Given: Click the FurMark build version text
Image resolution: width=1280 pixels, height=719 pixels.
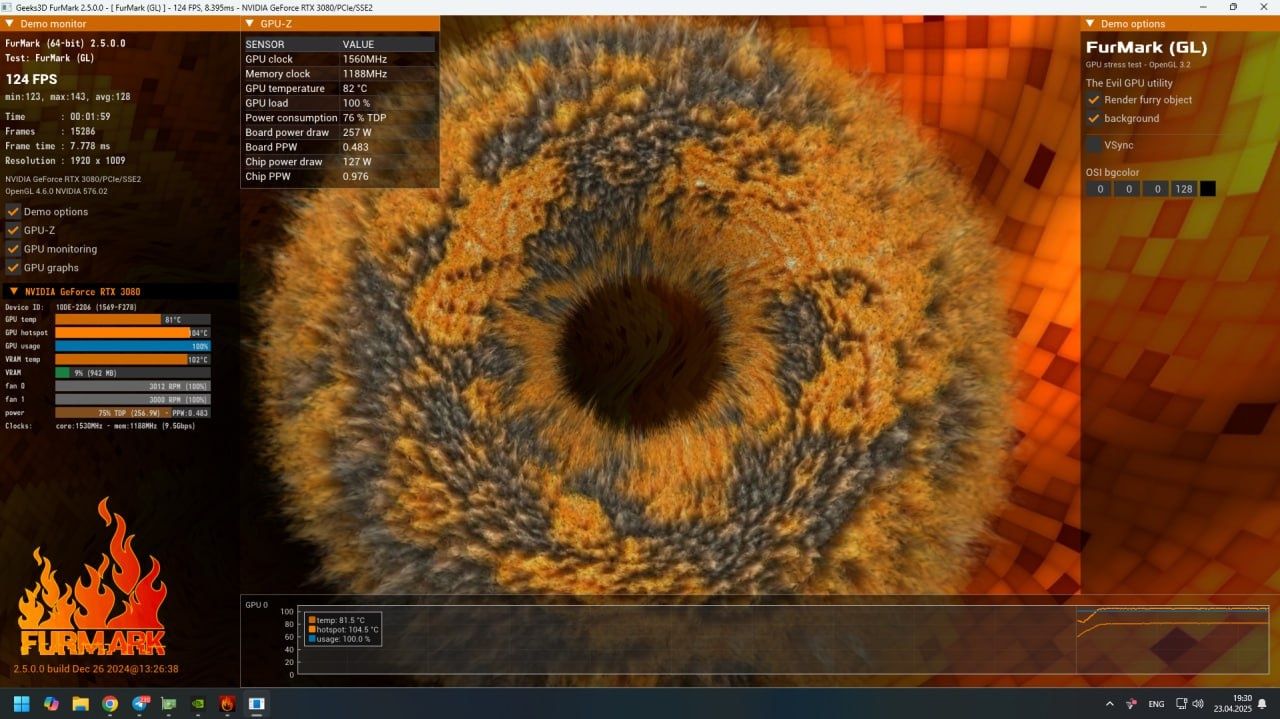Looking at the screenshot, I should click(x=96, y=669).
